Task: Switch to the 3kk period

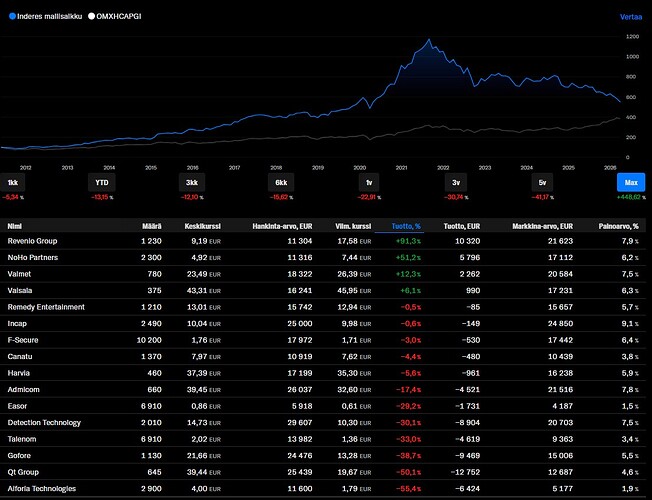Action: tap(192, 183)
